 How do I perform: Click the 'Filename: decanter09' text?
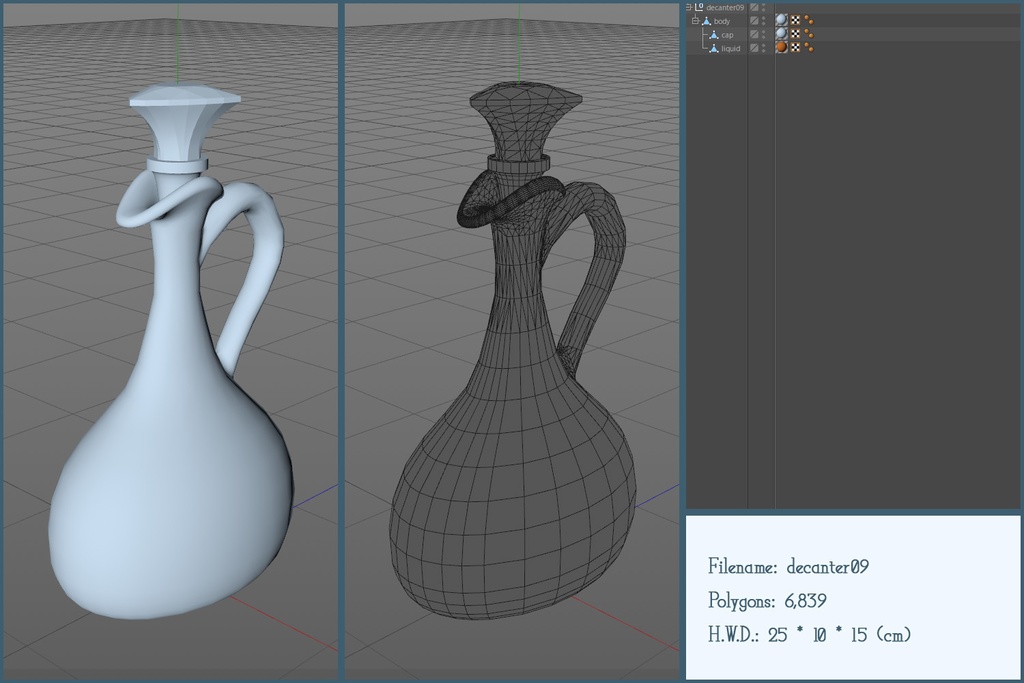coord(788,566)
